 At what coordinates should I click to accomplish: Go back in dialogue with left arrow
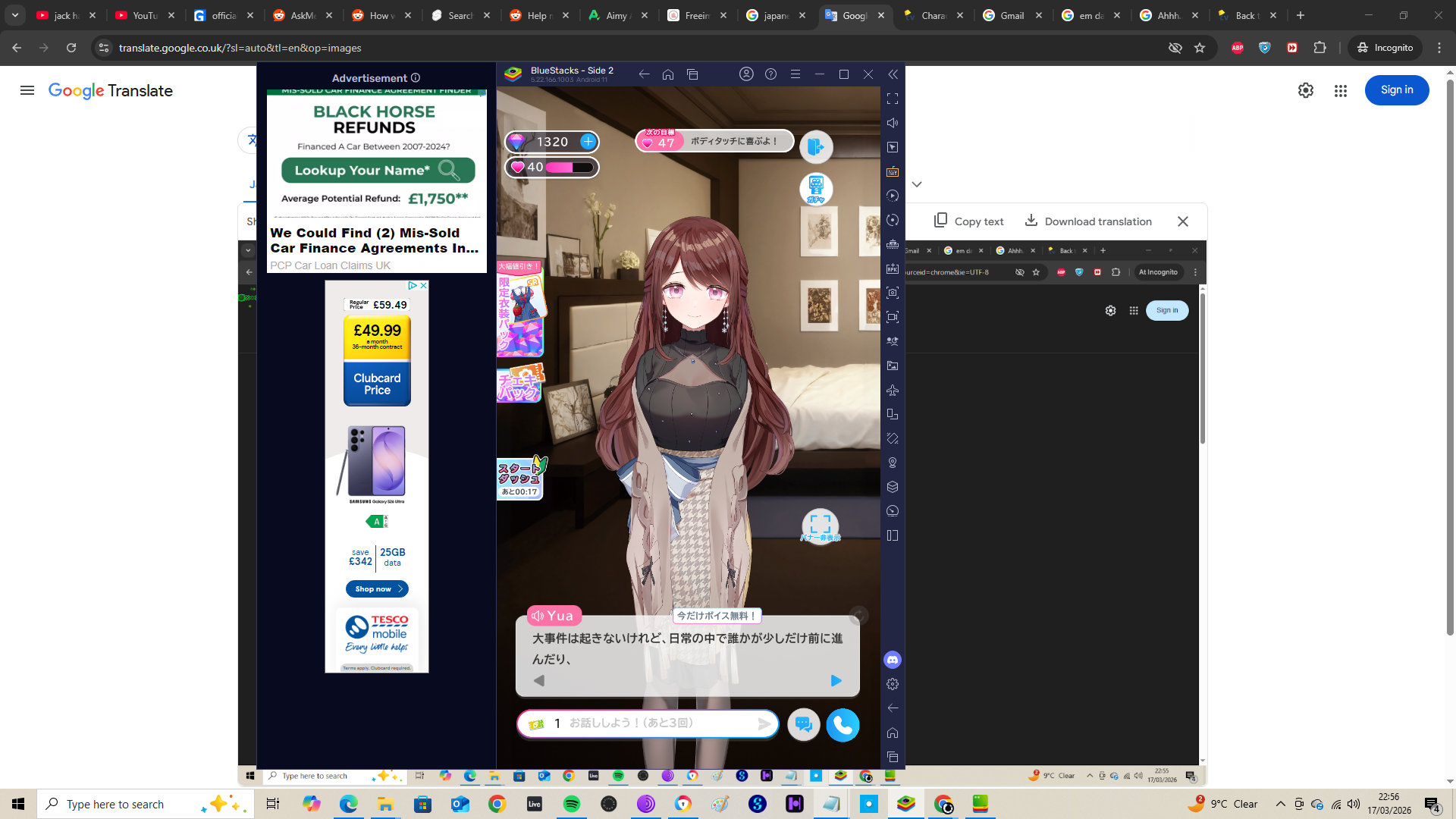pyautogui.click(x=539, y=681)
